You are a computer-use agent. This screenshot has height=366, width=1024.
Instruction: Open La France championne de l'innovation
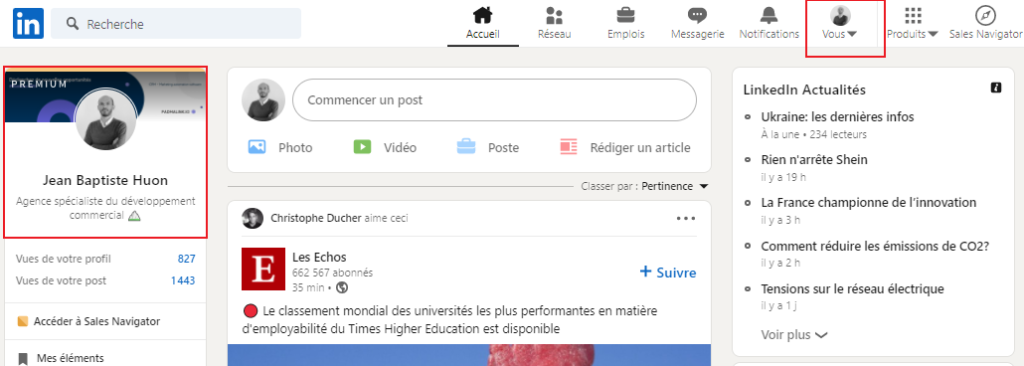point(869,203)
